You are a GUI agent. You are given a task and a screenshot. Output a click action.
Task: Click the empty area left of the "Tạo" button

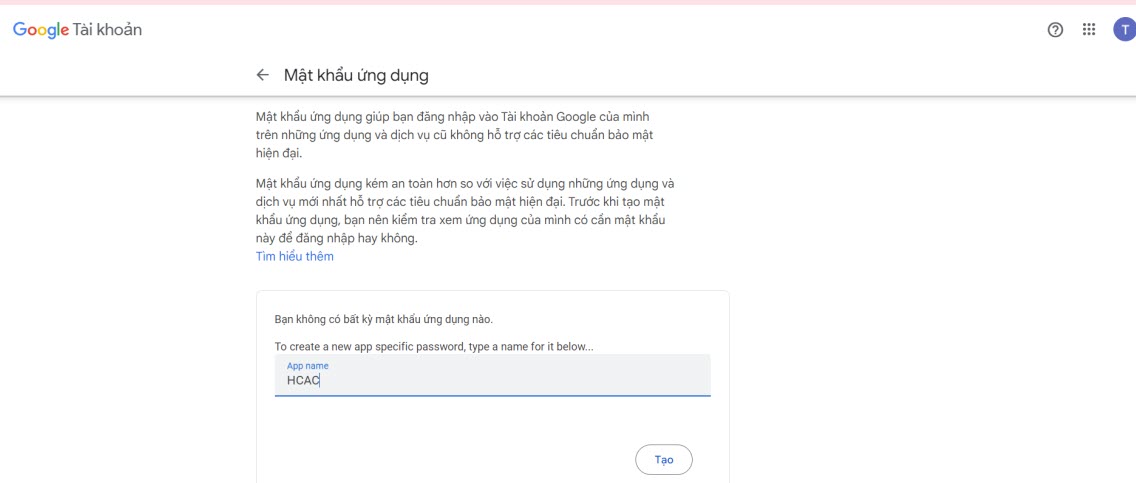click(x=450, y=460)
